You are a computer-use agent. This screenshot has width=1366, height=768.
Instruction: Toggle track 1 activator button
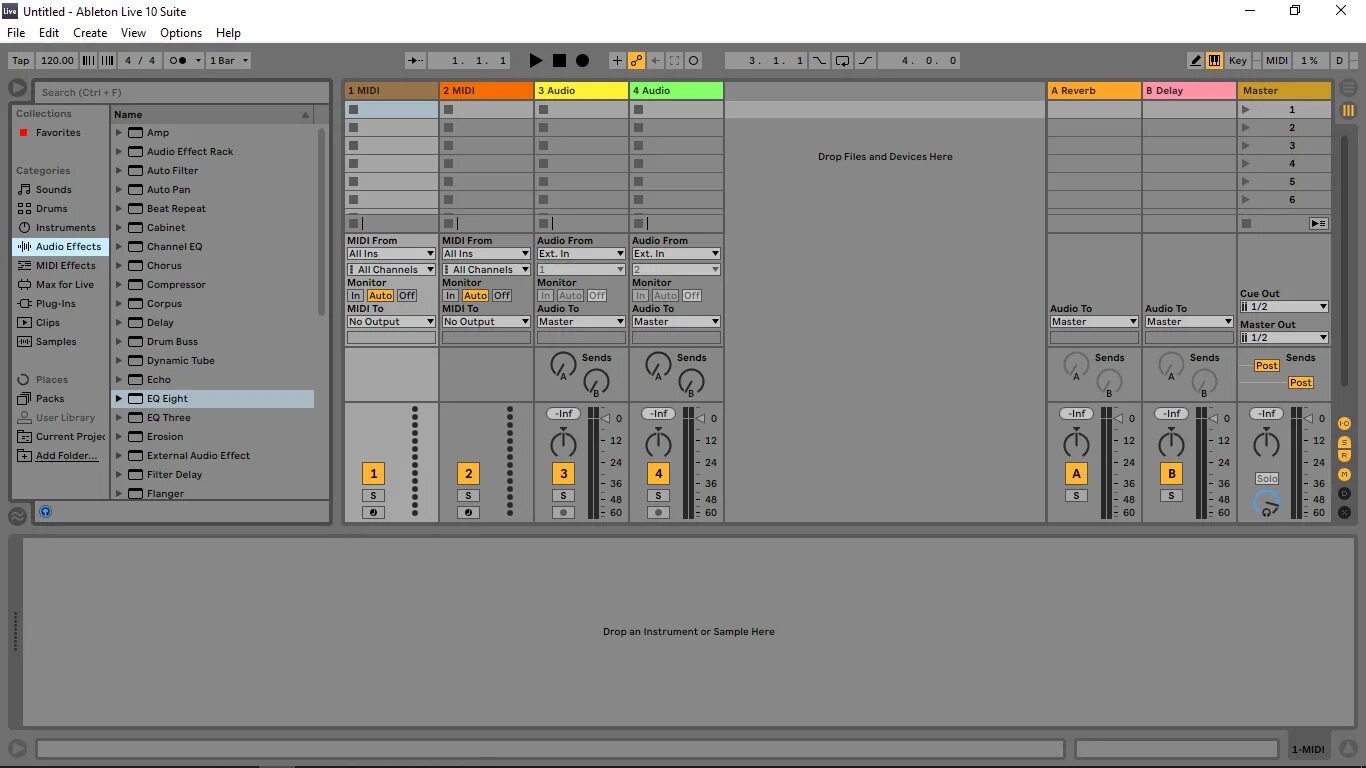373,474
